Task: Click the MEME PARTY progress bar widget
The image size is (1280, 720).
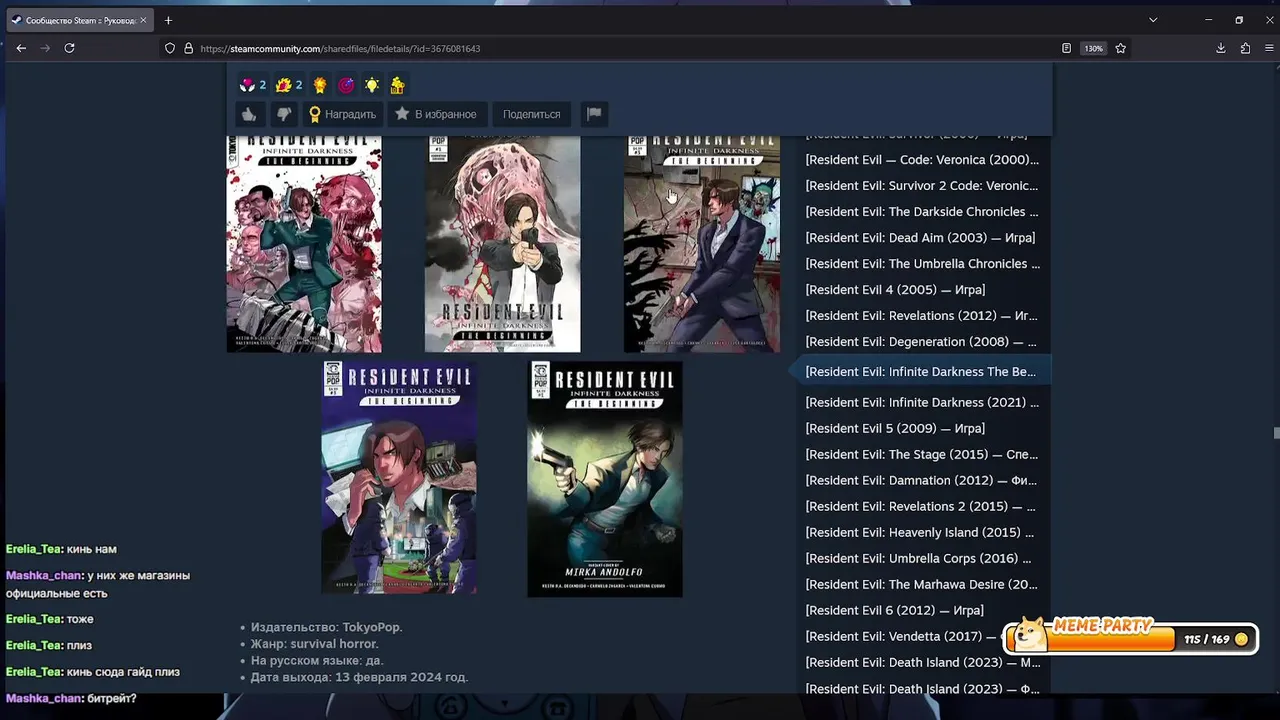Action: click(x=1130, y=635)
